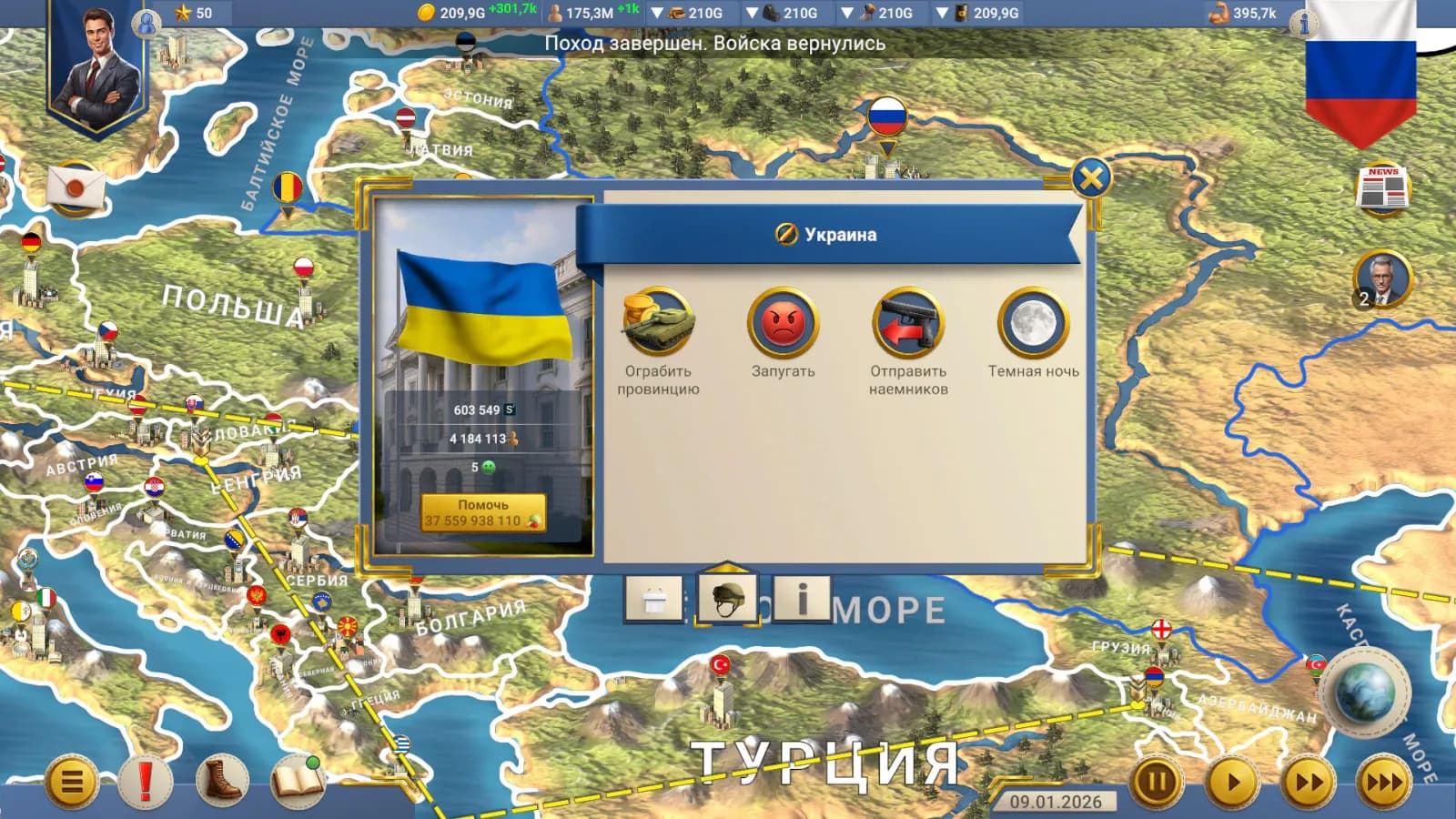Expand the tank resource 210G dropdown
Image resolution: width=1456 pixels, height=819 pixels.
coord(656,13)
